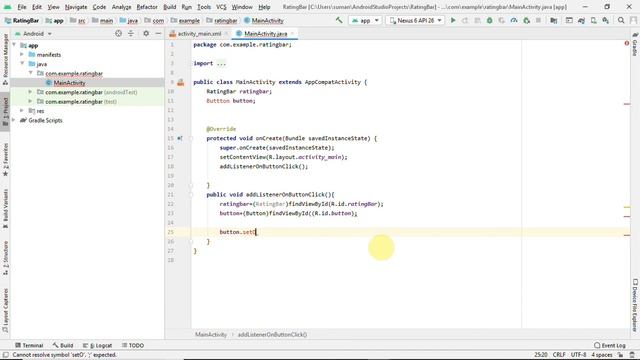
Task: Click the red error indicator at editor top-right
Action: pos(627,43)
